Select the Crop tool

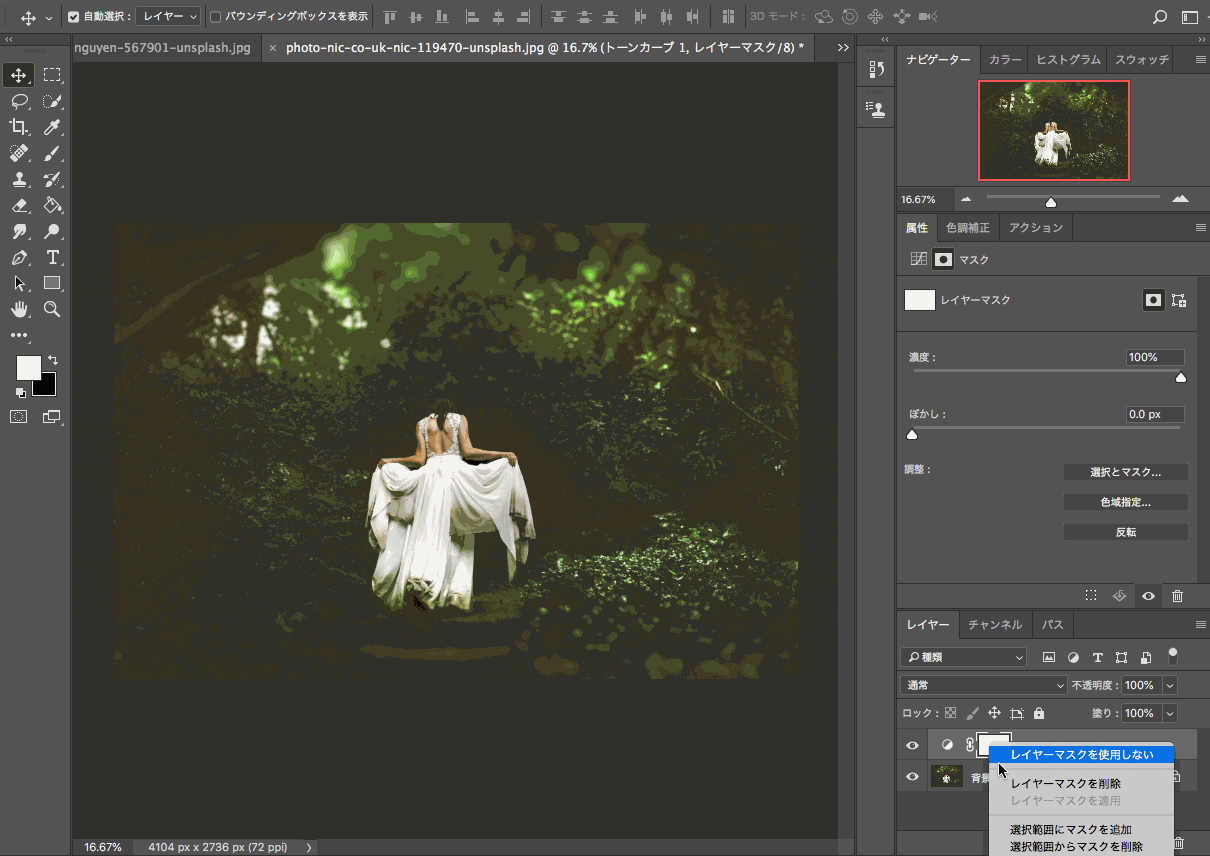point(18,127)
